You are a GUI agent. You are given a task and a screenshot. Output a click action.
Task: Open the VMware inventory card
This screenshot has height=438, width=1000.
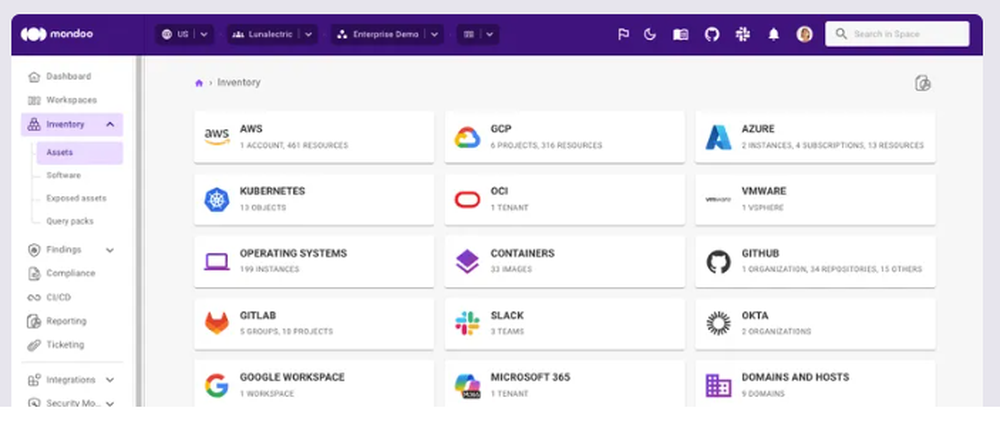815,200
